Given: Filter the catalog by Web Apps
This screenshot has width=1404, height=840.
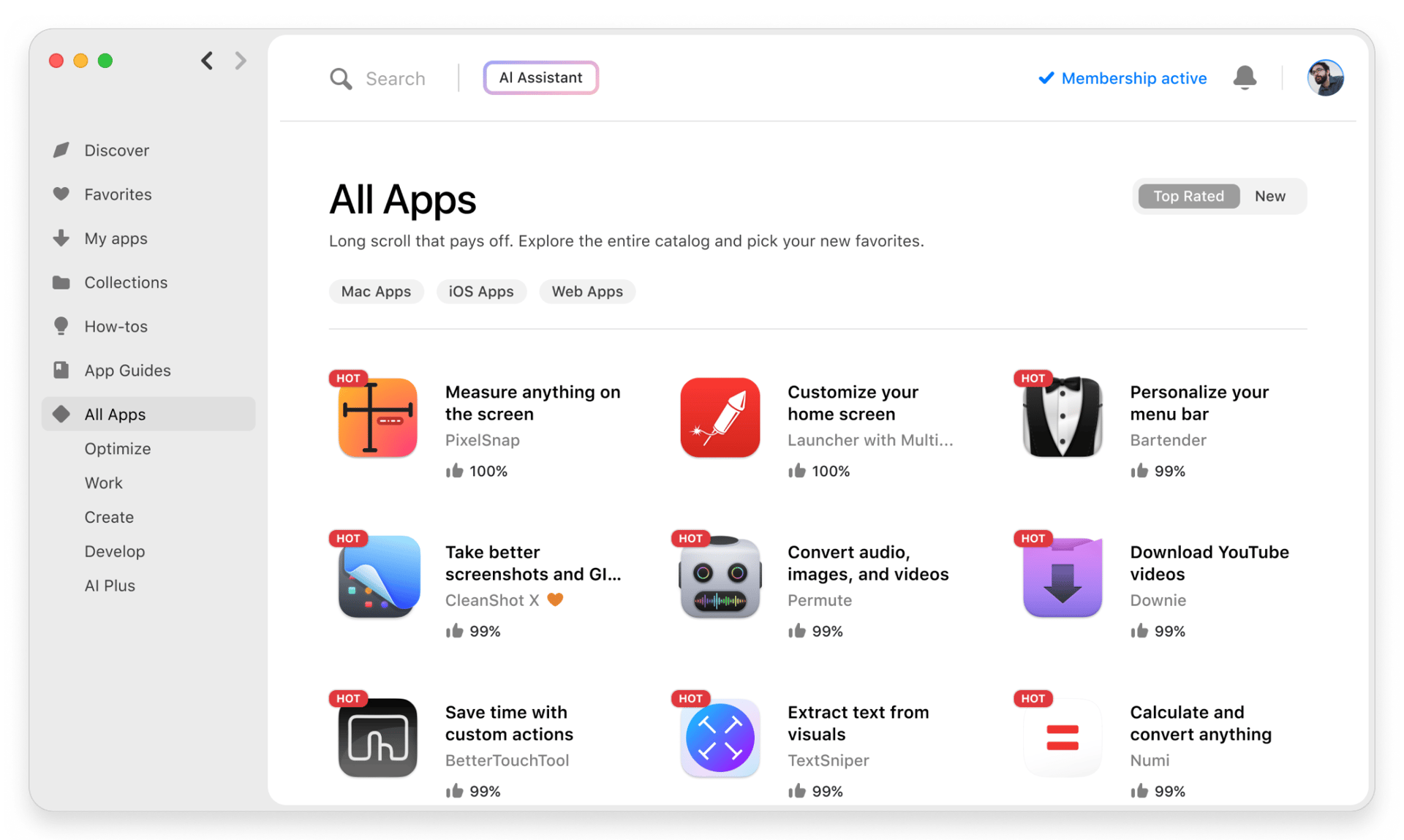Looking at the screenshot, I should 587,291.
